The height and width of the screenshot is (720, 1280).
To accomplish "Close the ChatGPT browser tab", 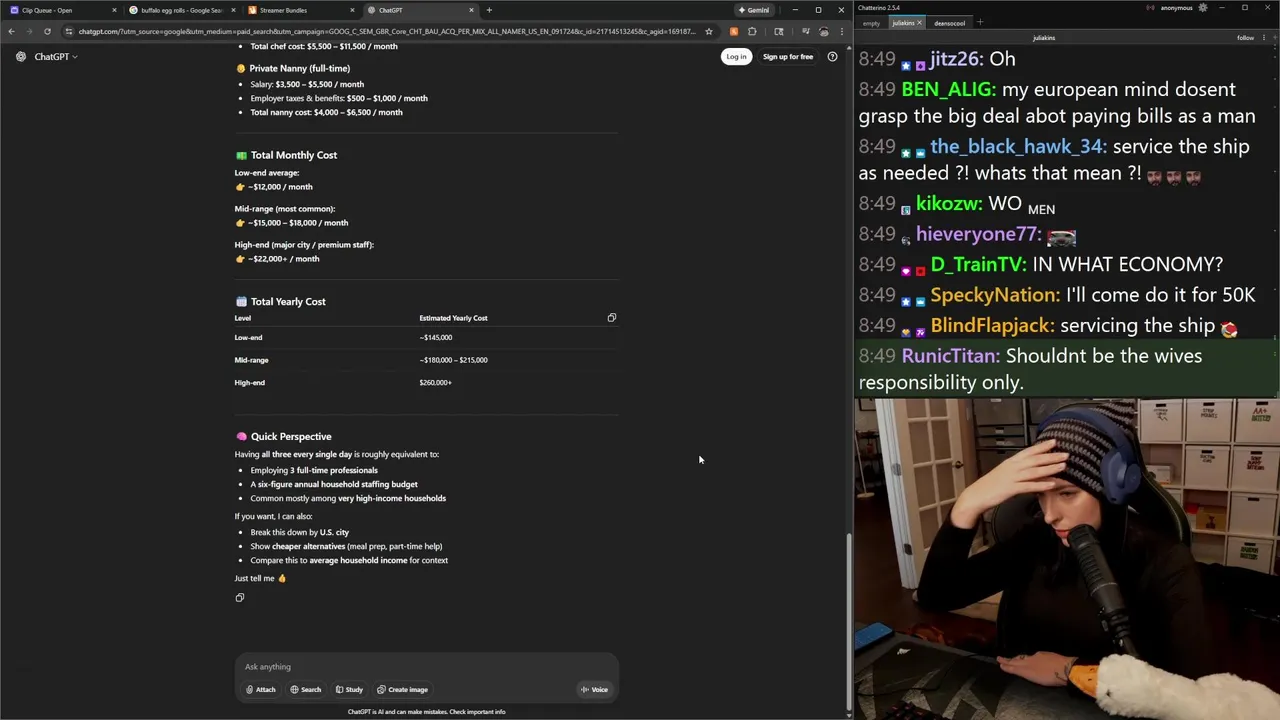I will (471, 10).
